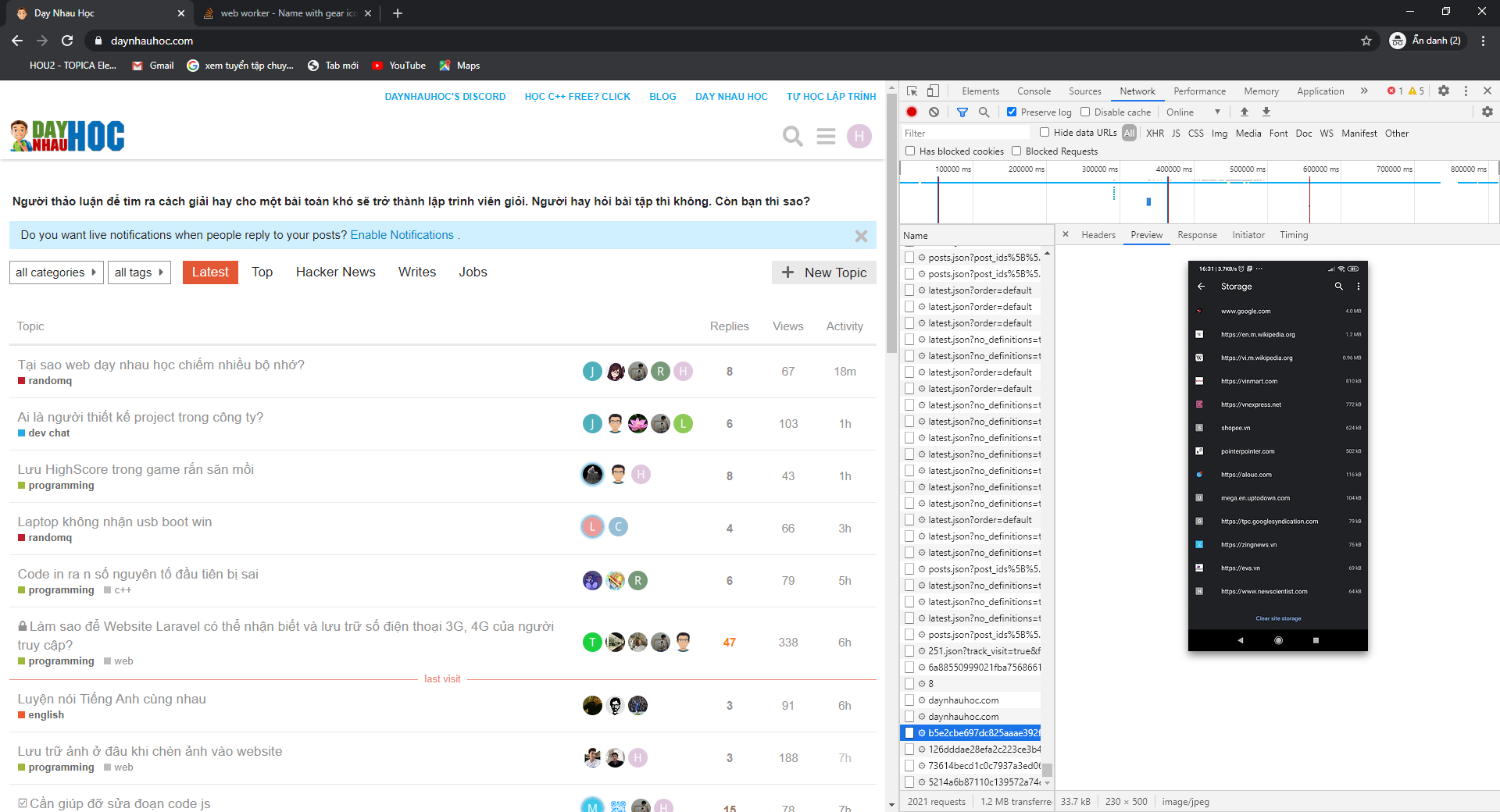Check Has blocked cookies filter

(x=910, y=151)
